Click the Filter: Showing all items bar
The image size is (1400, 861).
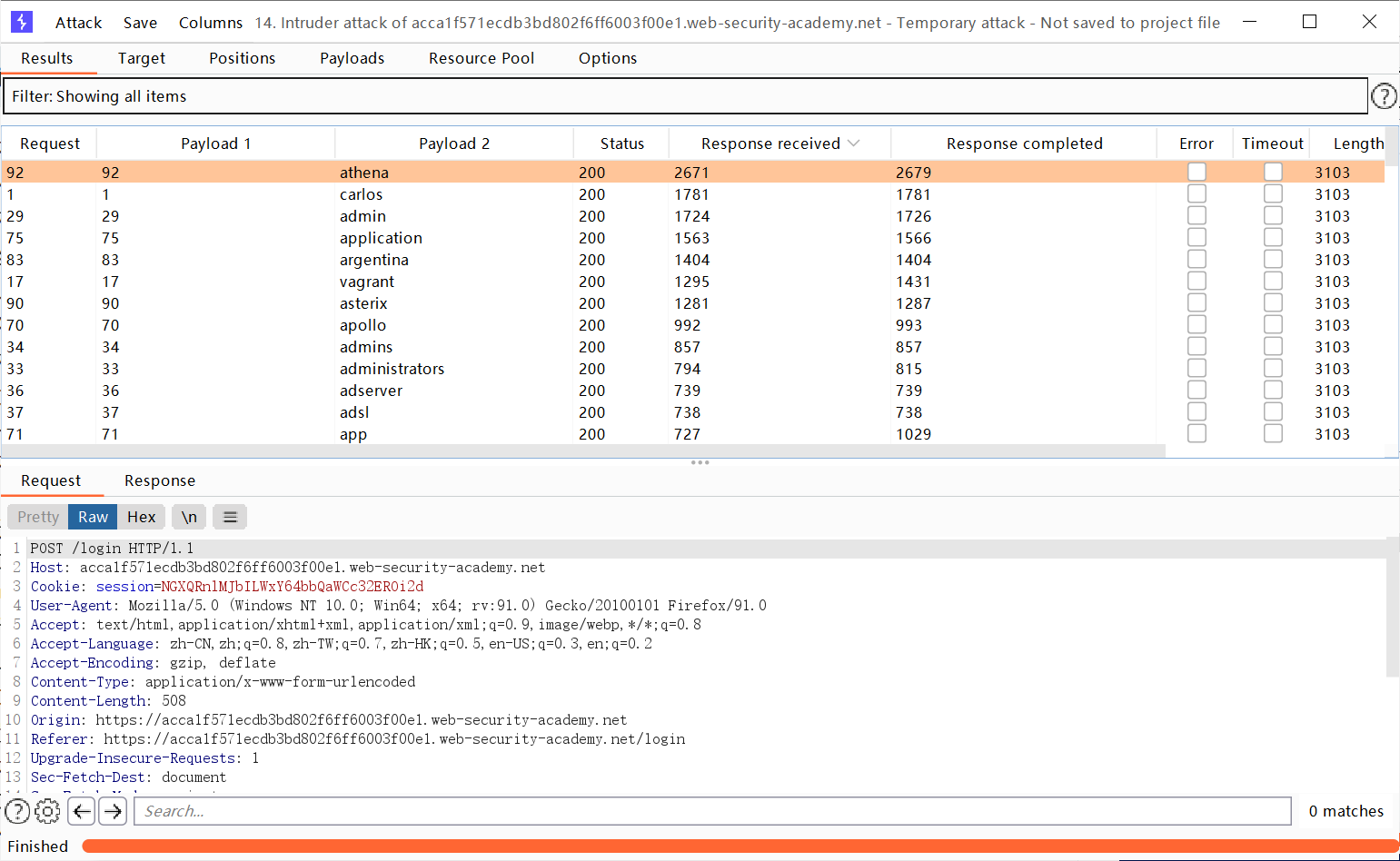[685, 96]
